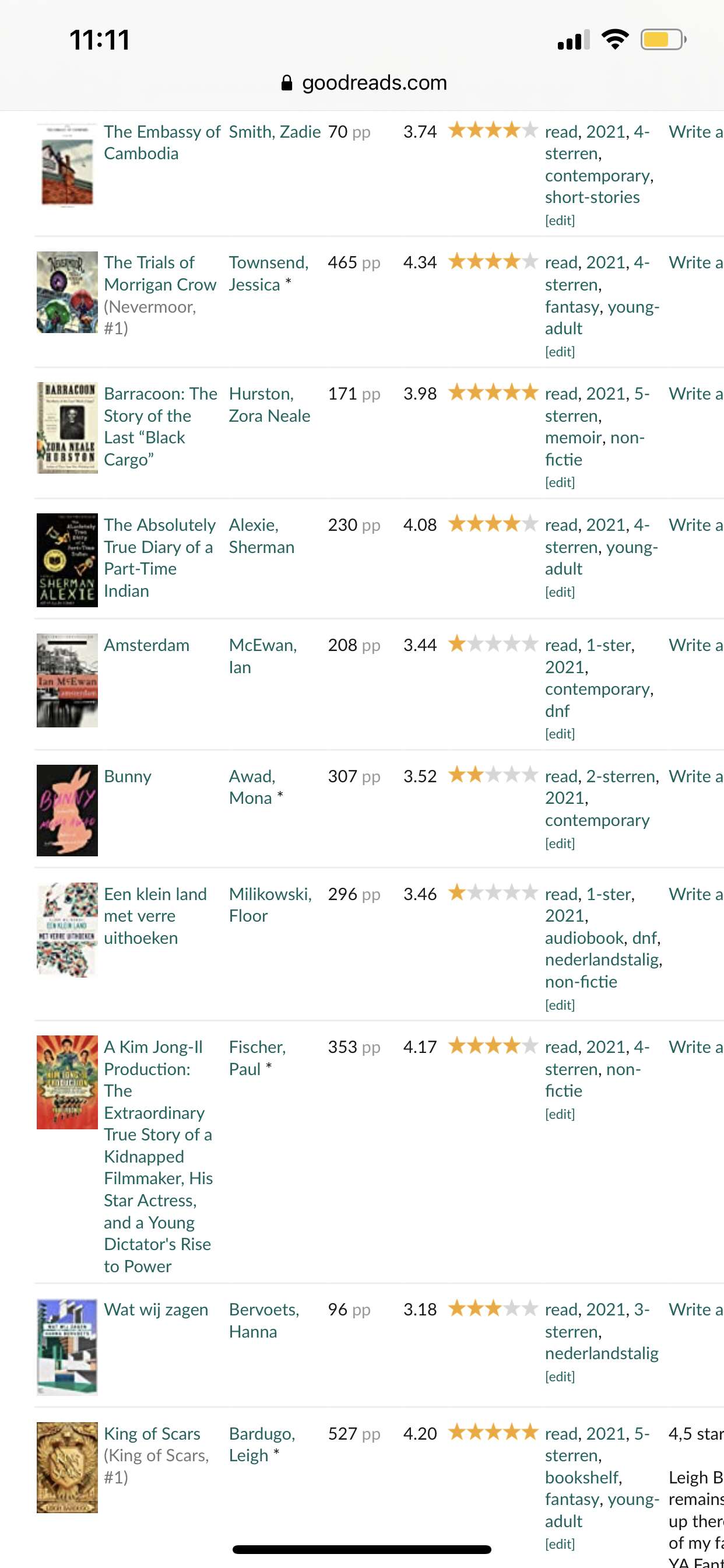Open the Amsterdam book cover thumbnail
Viewport: 724px width, 1568px height.
[67, 681]
